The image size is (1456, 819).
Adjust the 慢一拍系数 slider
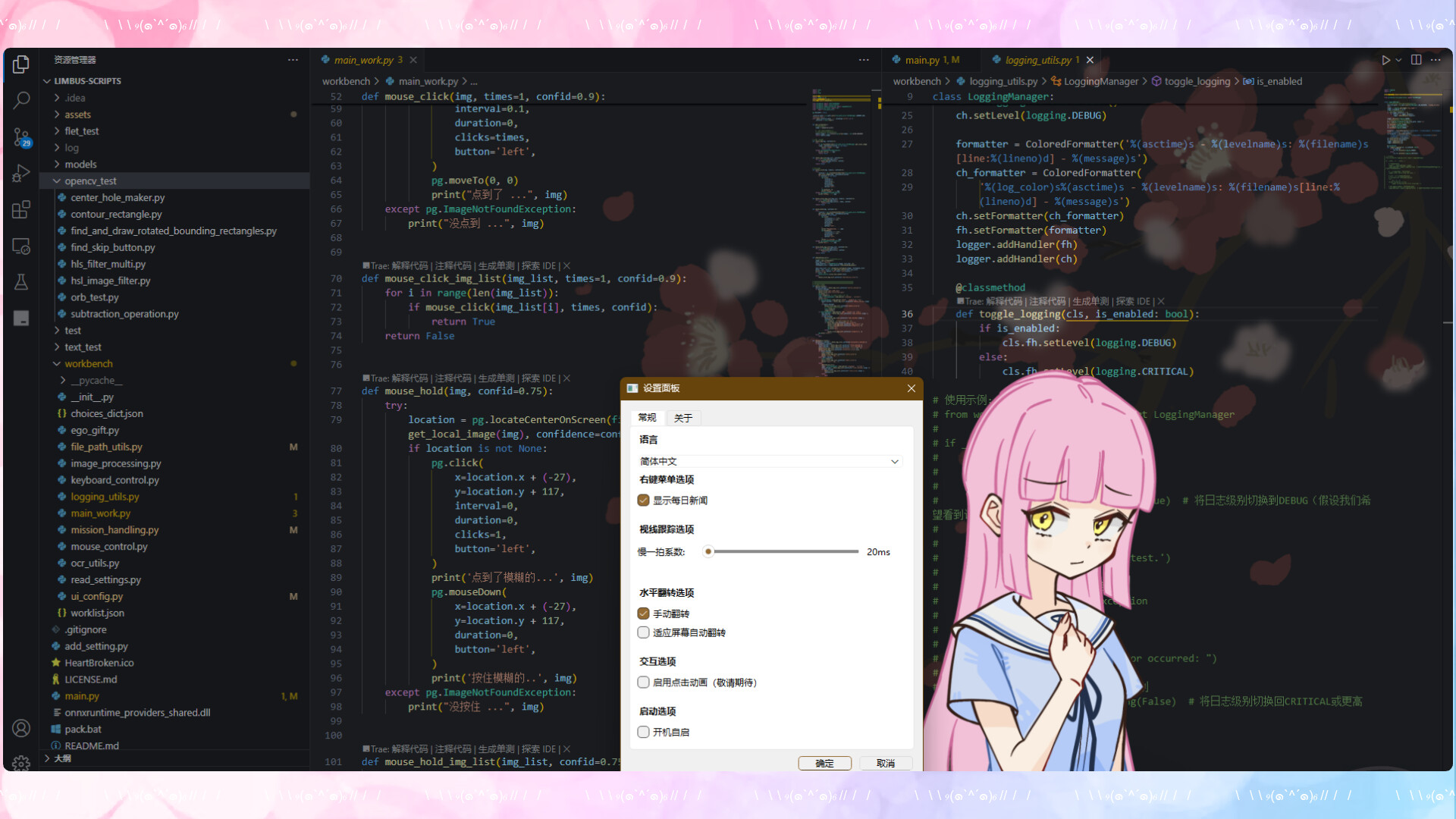tap(709, 551)
